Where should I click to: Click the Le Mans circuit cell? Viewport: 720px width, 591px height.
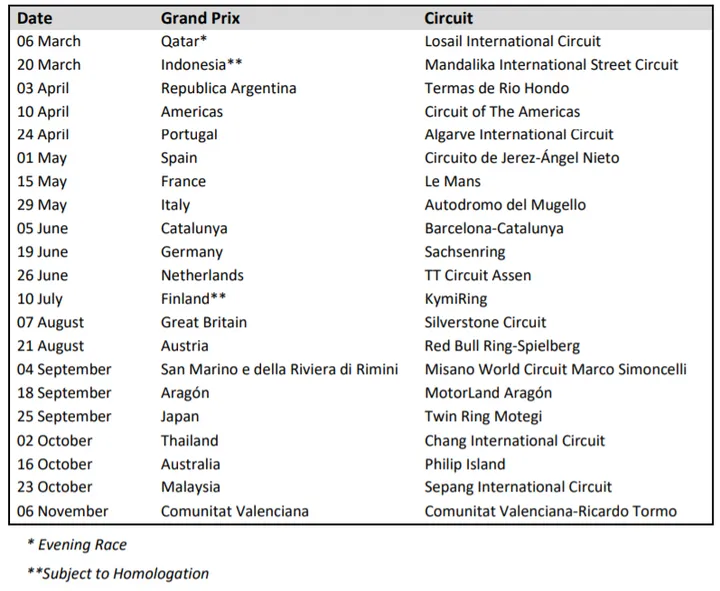point(452,181)
